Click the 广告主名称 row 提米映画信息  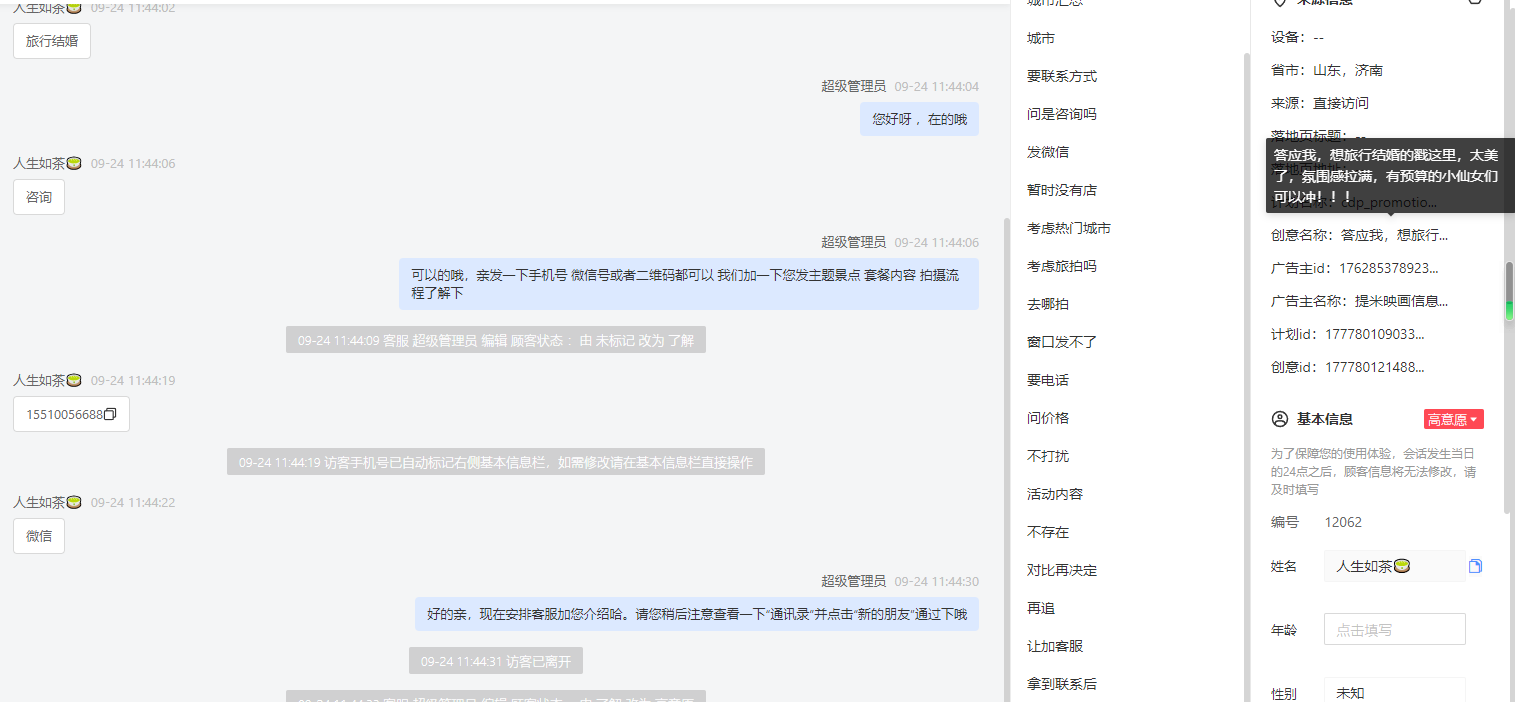tap(1360, 301)
